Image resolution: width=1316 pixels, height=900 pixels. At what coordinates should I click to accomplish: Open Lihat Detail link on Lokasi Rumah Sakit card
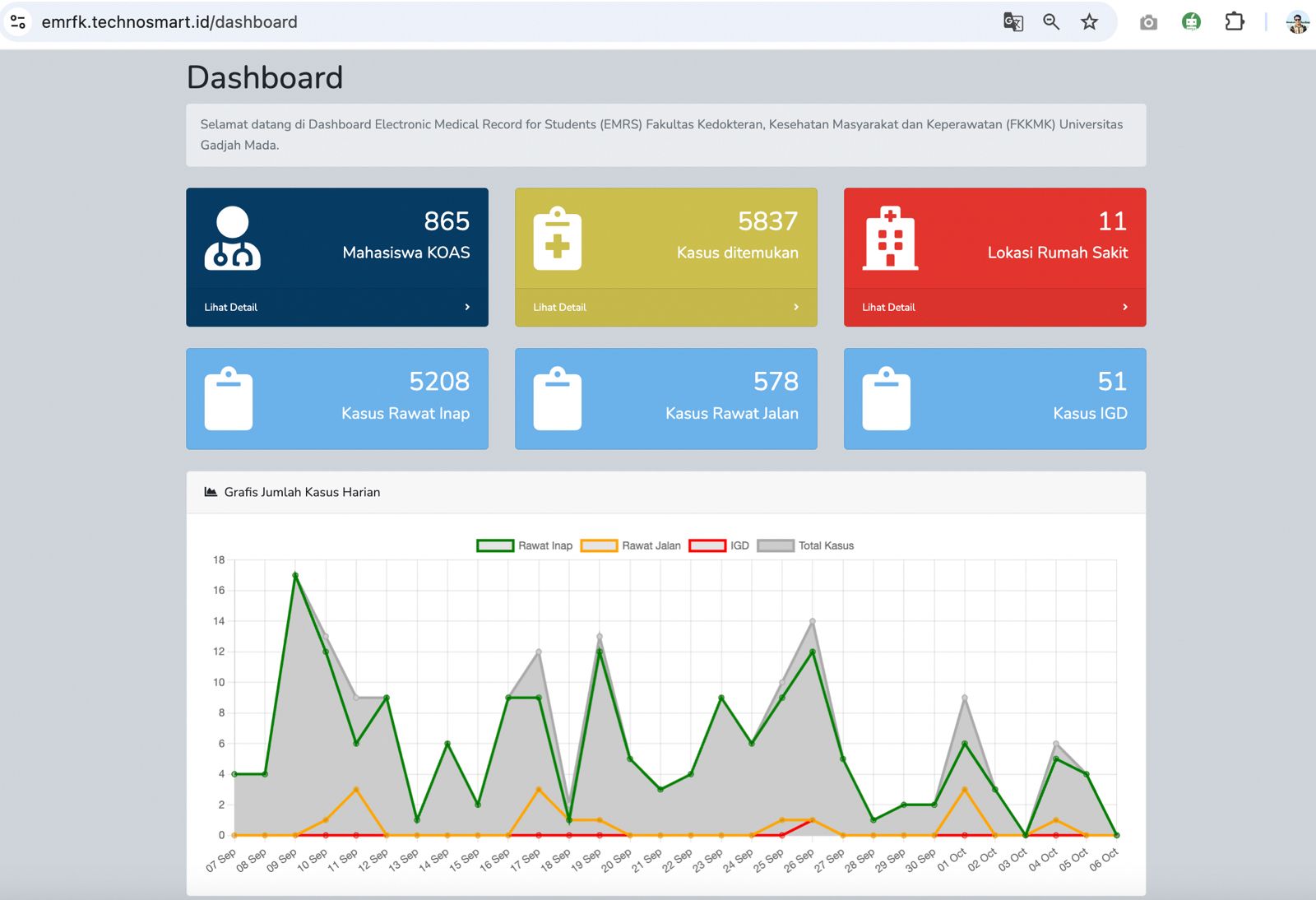pos(888,307)
